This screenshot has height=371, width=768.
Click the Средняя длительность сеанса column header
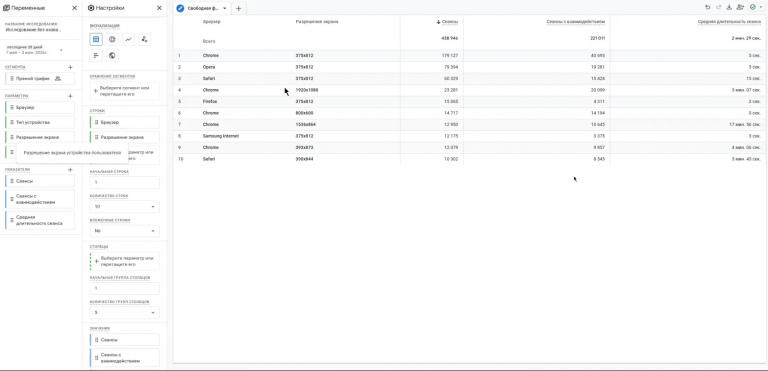(x=729, y=22)
